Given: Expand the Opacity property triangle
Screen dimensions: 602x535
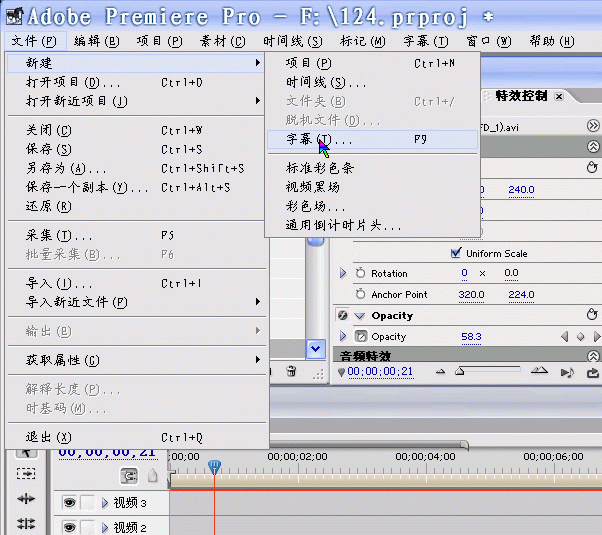Looking at the screenshot, I should coord(343,336).
